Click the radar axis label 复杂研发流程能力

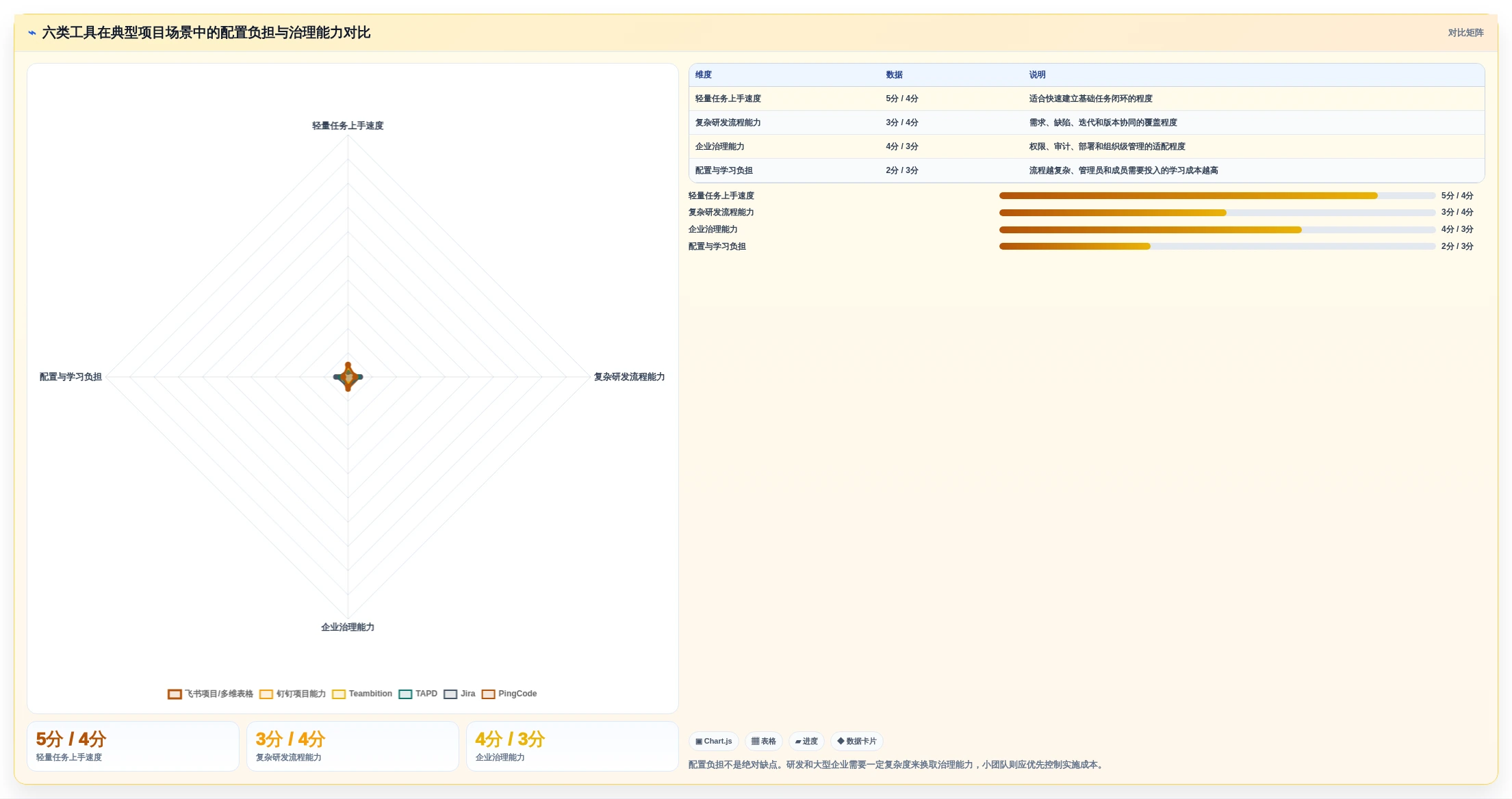pos(629,377)
